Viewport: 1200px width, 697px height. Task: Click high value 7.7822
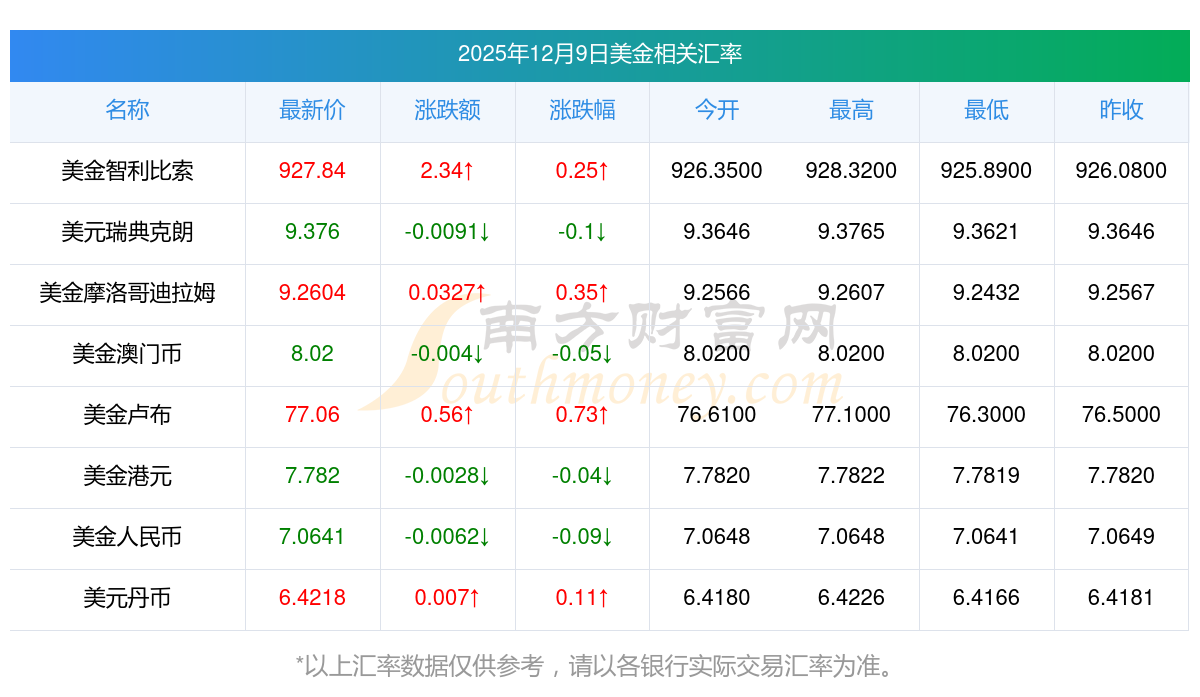(x=851, y=476)
